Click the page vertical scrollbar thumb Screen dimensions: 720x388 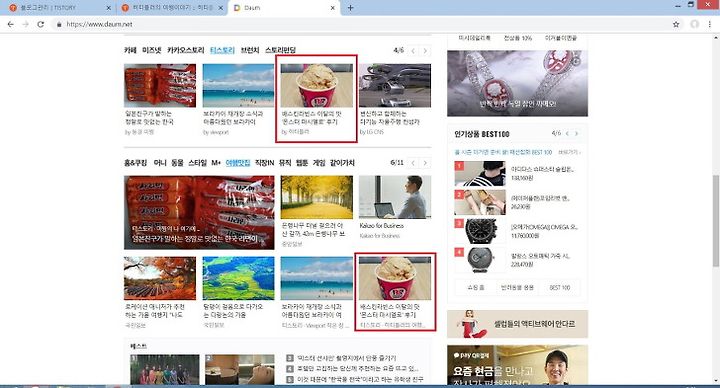click(715, 220)
